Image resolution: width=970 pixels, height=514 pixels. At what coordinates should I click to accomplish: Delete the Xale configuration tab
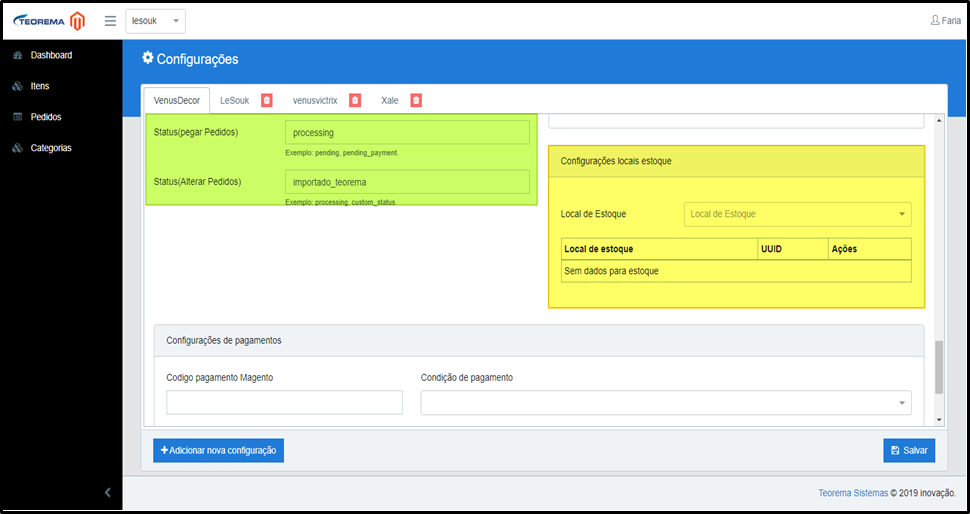416,100
